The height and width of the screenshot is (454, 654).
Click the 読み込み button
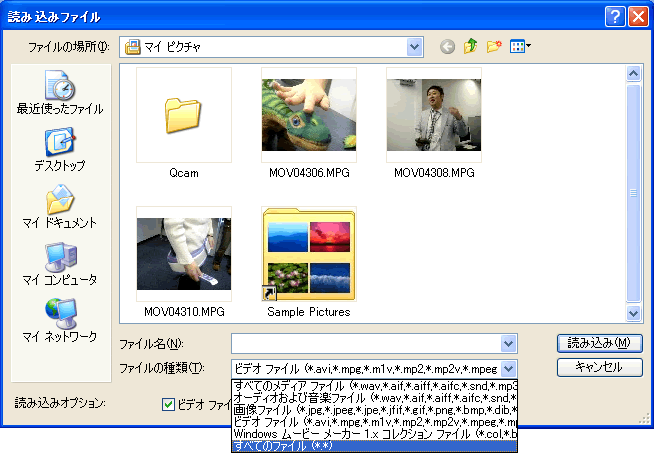click(599, 342)
